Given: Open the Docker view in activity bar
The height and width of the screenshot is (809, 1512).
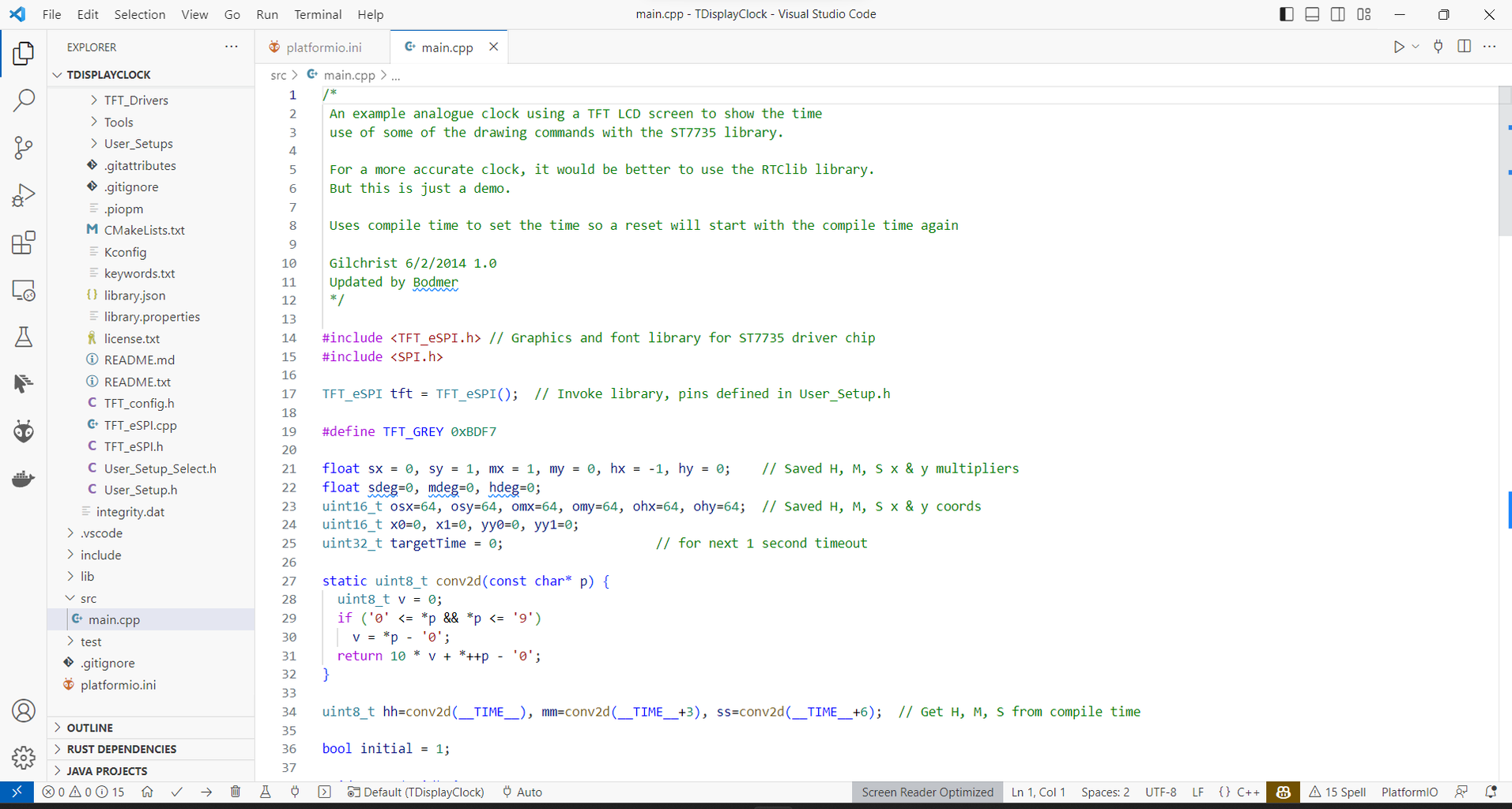Looking at the screenshot, I should tap(24, 478).
